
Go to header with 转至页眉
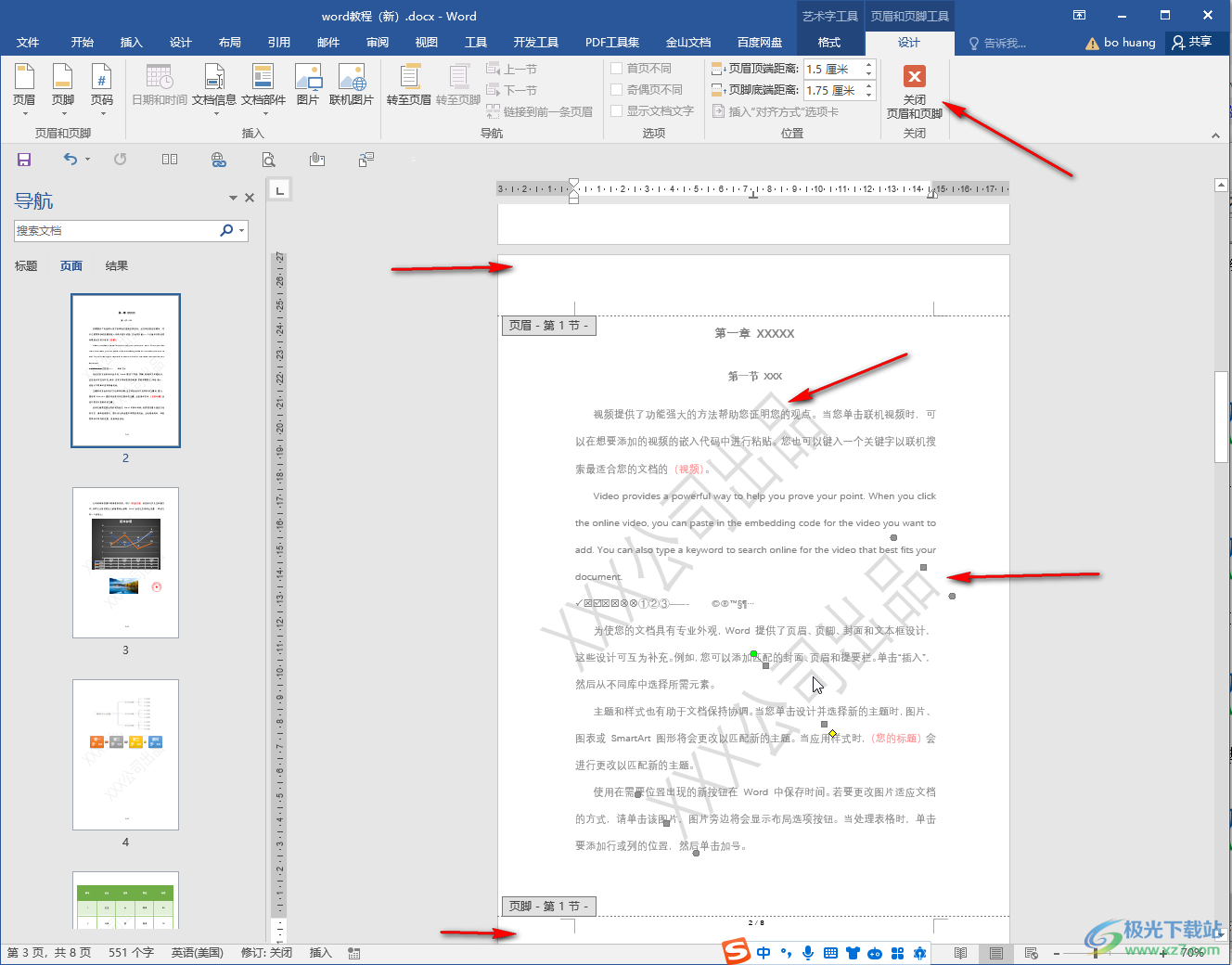[409, 85]
